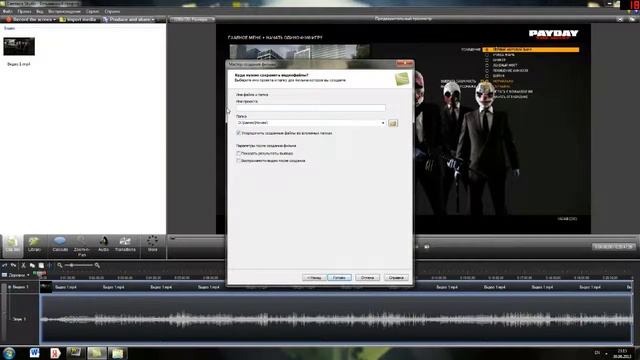Click the Help button in wizard

(396, 278)
